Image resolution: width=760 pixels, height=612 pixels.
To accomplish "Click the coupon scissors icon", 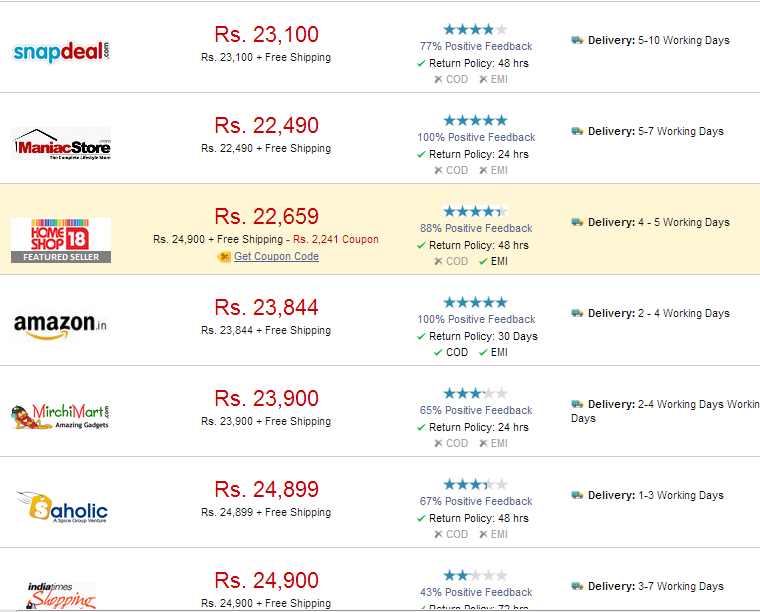I will coord(223,257).
